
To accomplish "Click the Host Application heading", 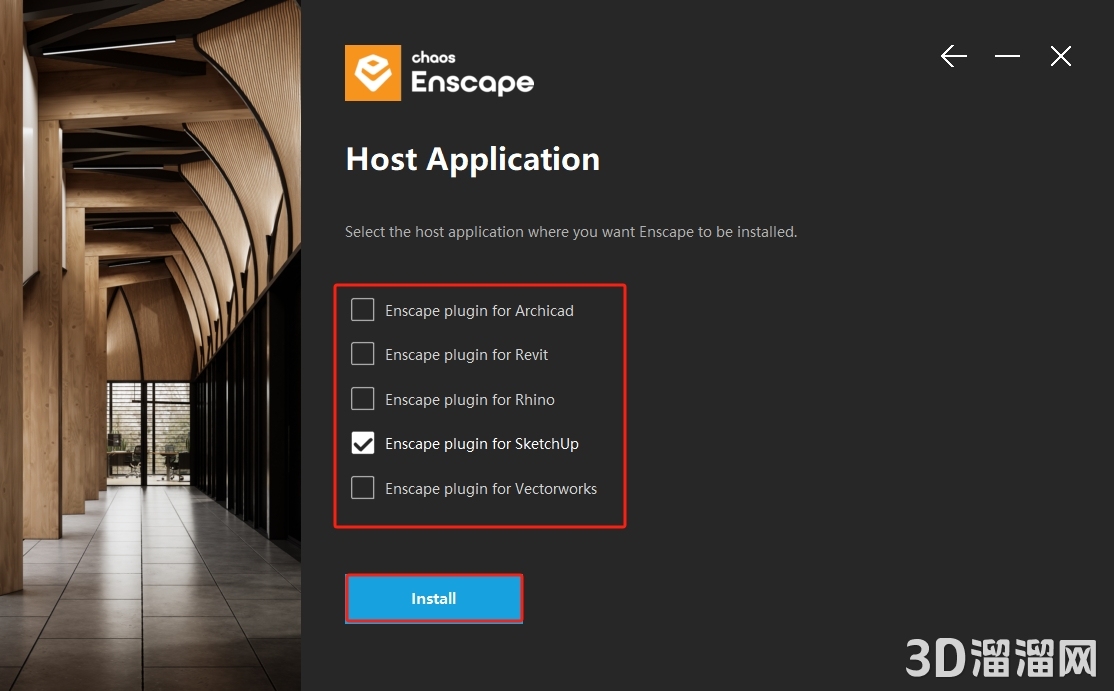I will tap(472, 159).
